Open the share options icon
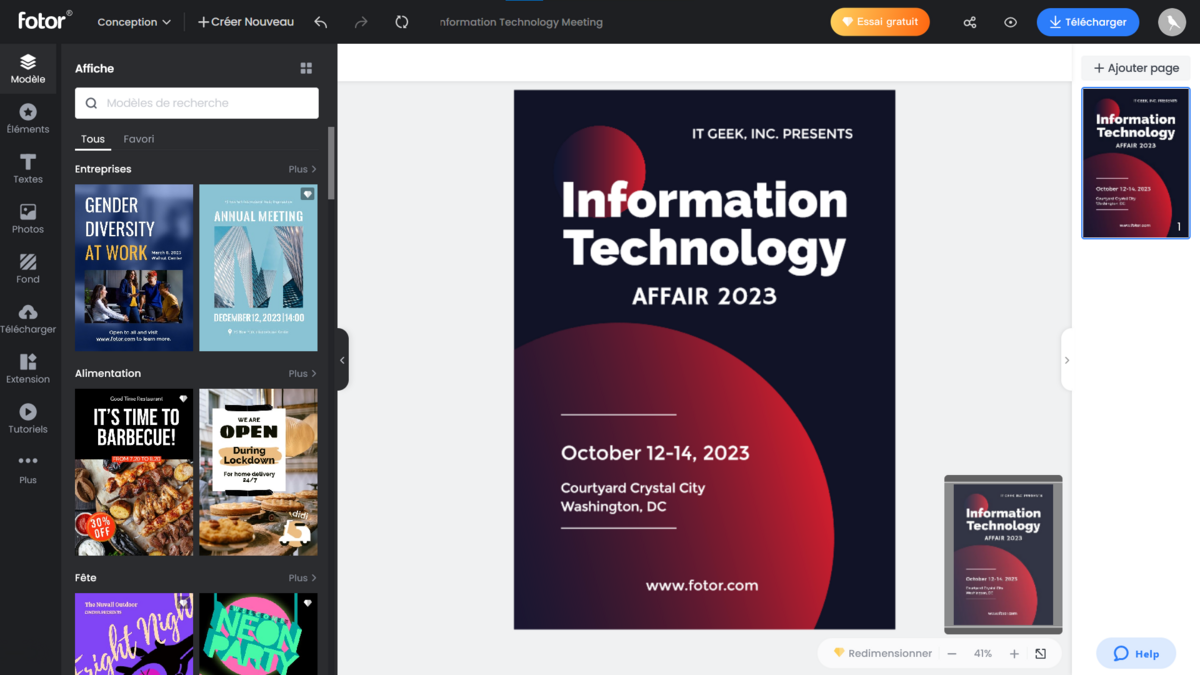Image resolution: width=1200 pixels, height=675 pixels. 970,22
